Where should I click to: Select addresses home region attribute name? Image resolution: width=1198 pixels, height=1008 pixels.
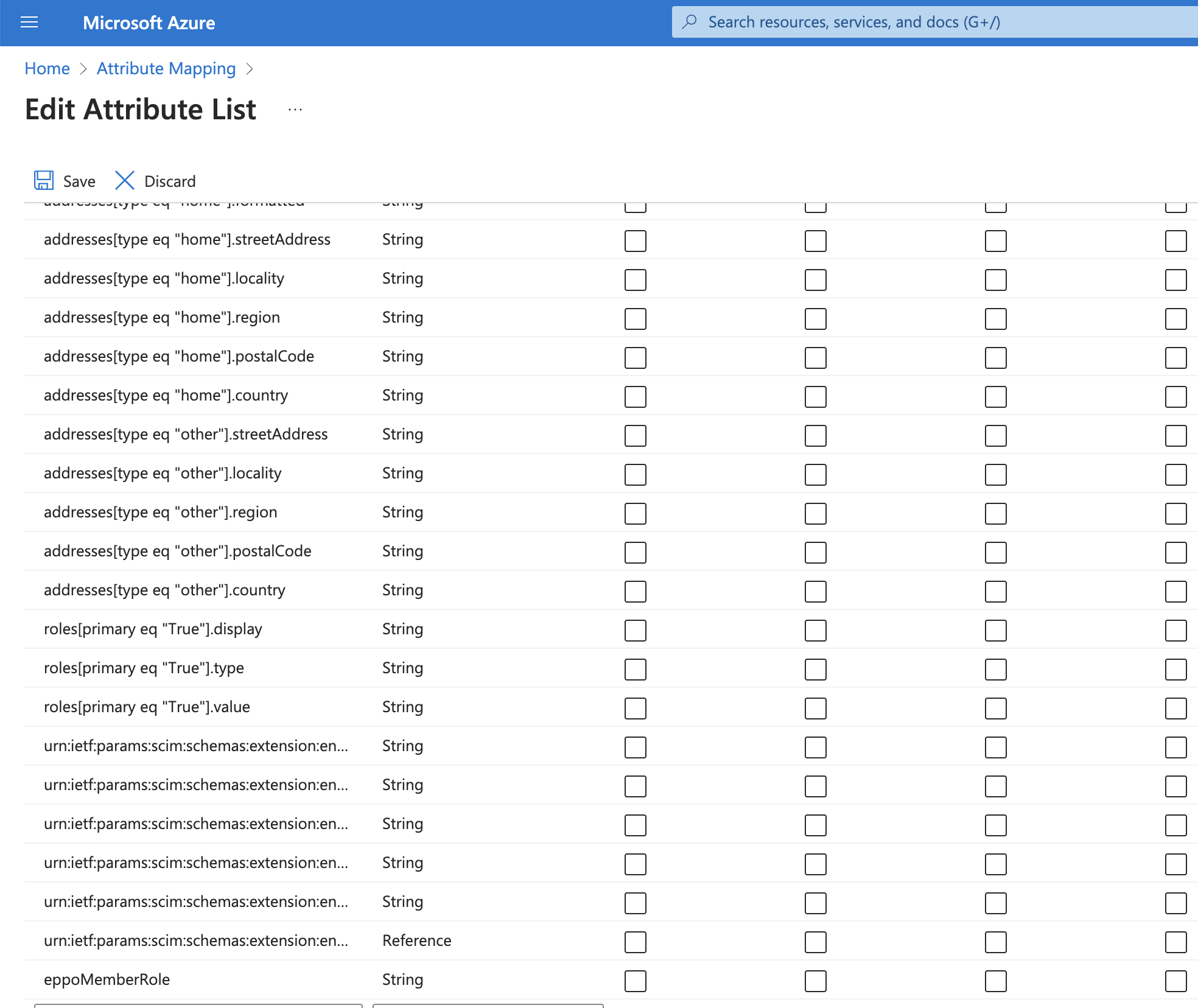pos(162,317)
